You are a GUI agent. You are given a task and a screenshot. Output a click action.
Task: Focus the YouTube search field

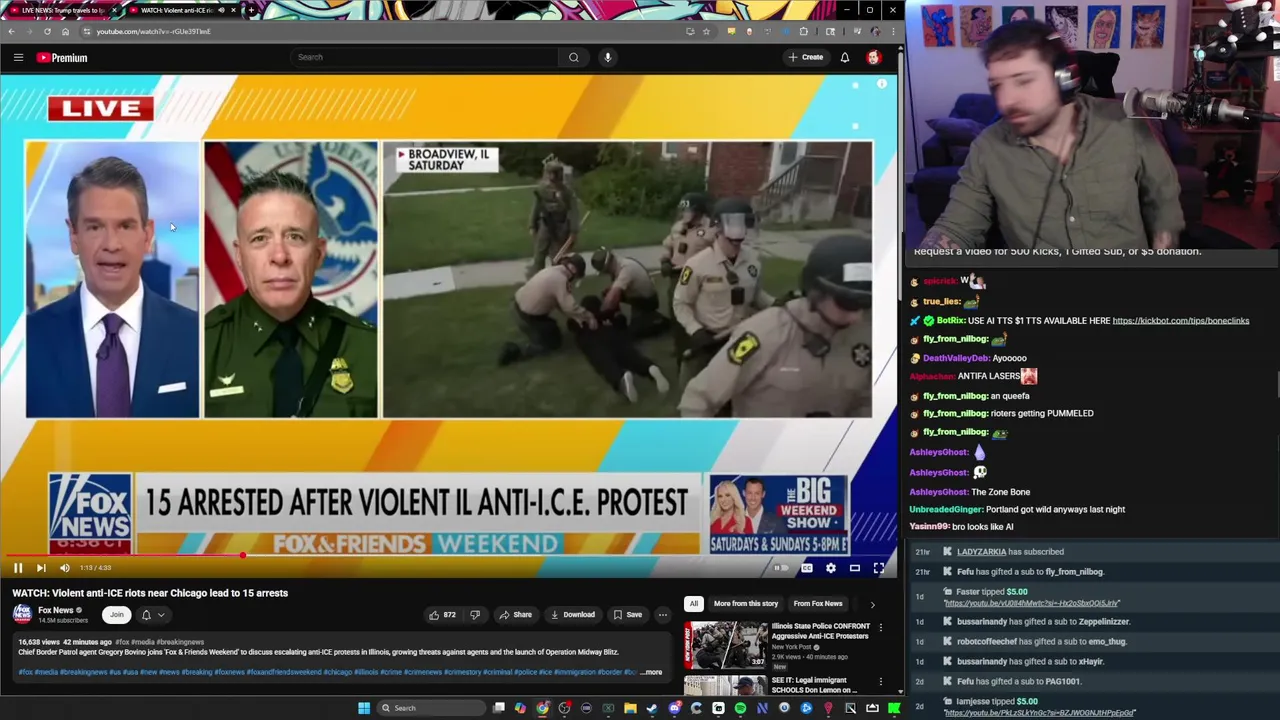coord(424,57)
